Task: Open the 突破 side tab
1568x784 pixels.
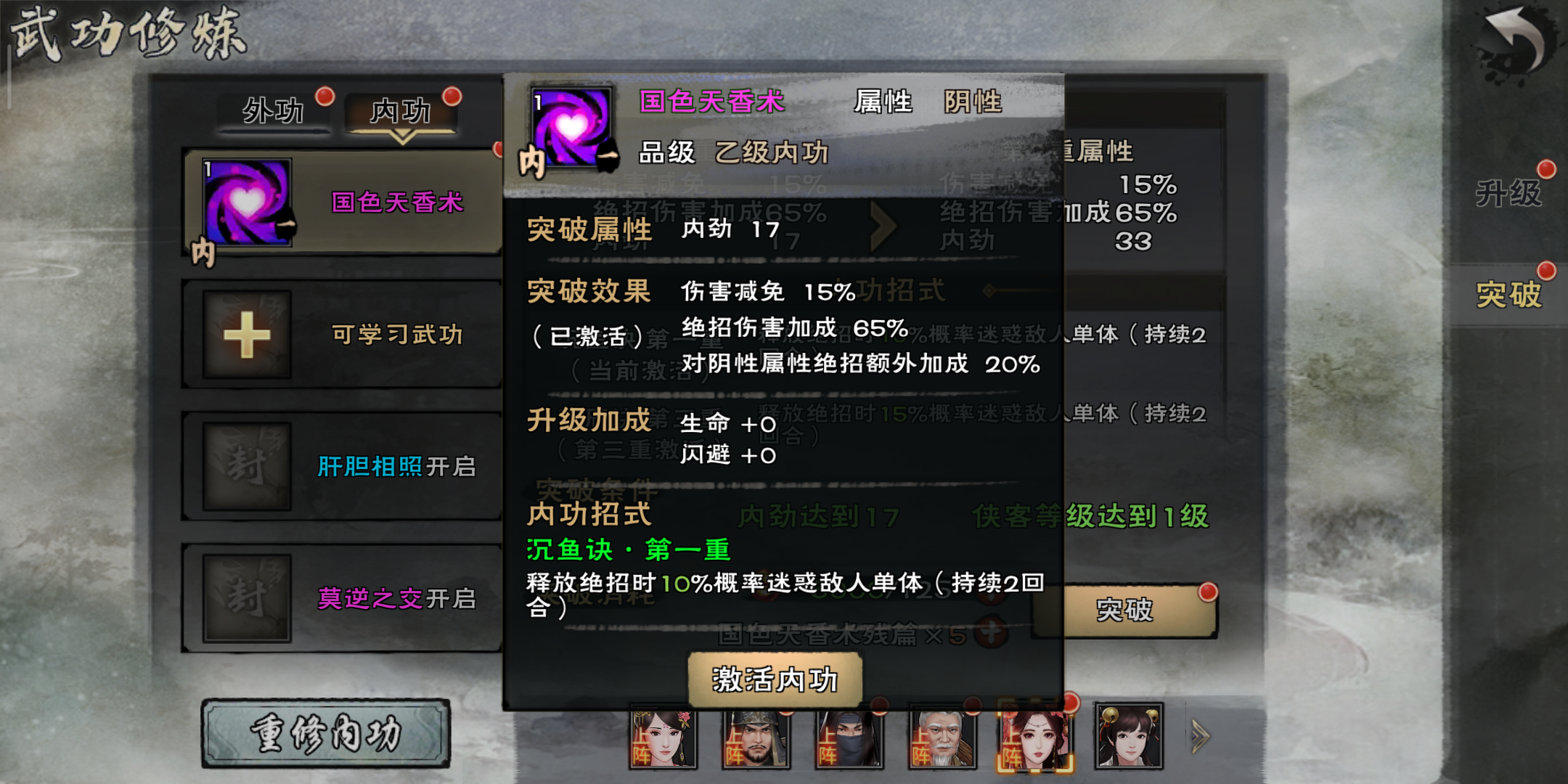Action: coord(1508,295)
